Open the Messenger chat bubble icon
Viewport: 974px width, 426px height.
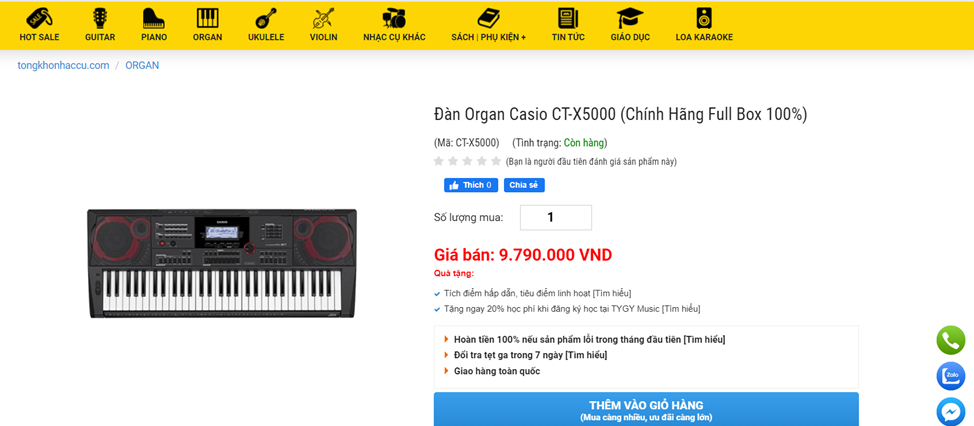950,412
